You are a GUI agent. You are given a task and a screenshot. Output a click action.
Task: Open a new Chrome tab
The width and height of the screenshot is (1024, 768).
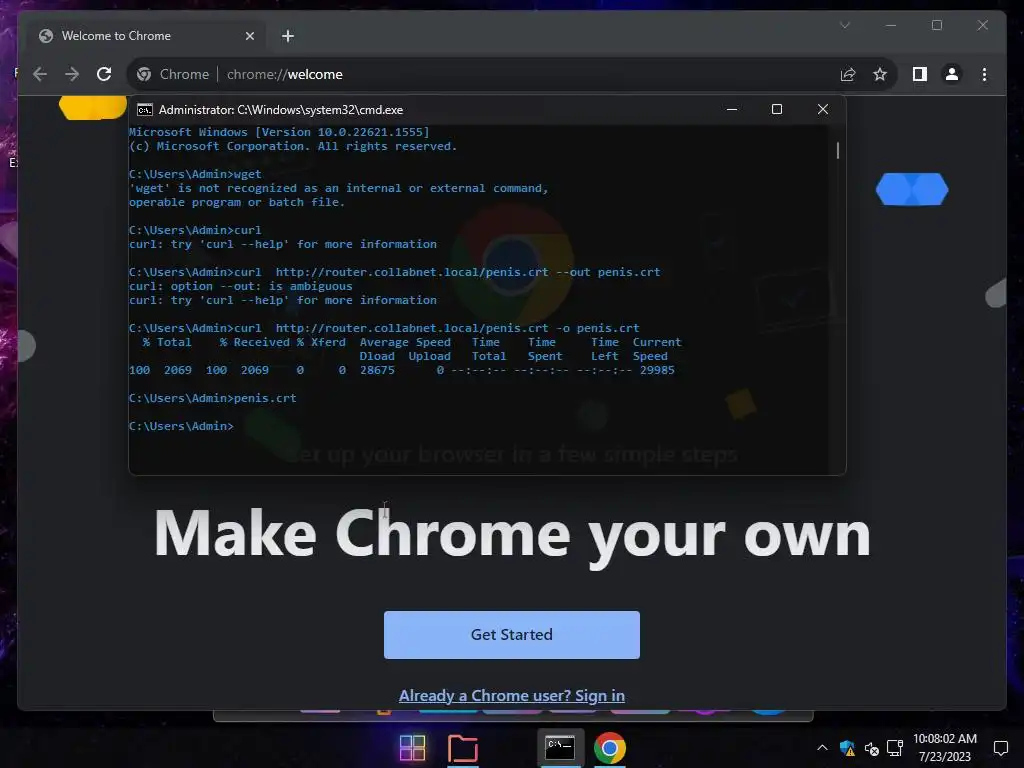[288, 36]
